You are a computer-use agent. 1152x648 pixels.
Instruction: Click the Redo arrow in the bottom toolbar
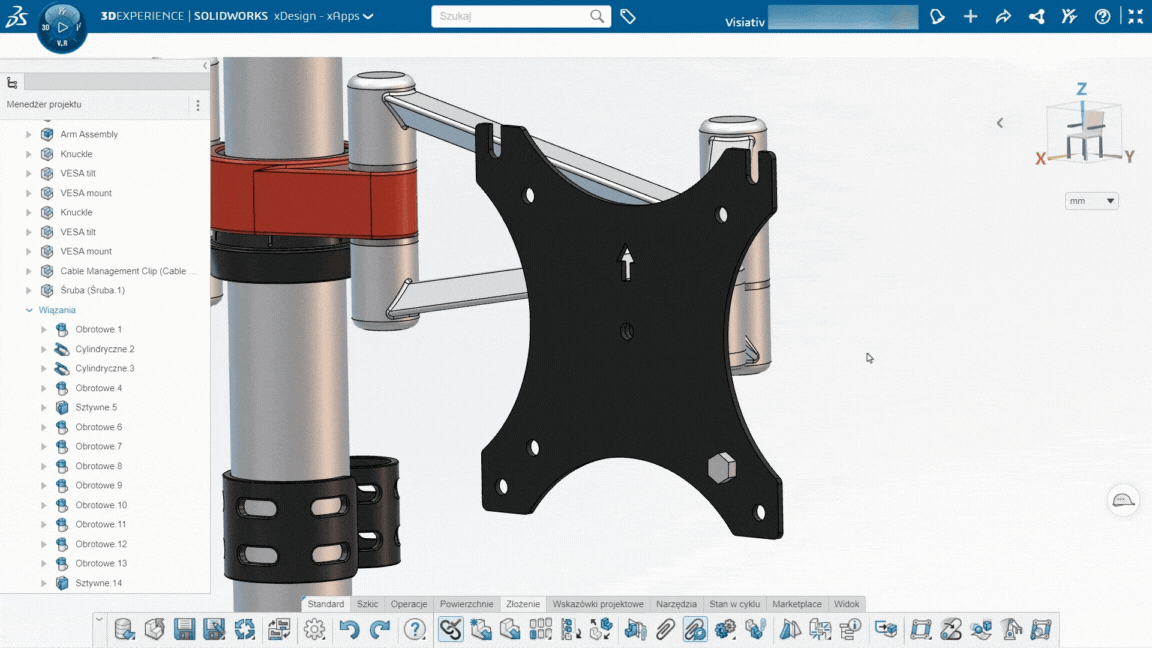tap(380, 630)
